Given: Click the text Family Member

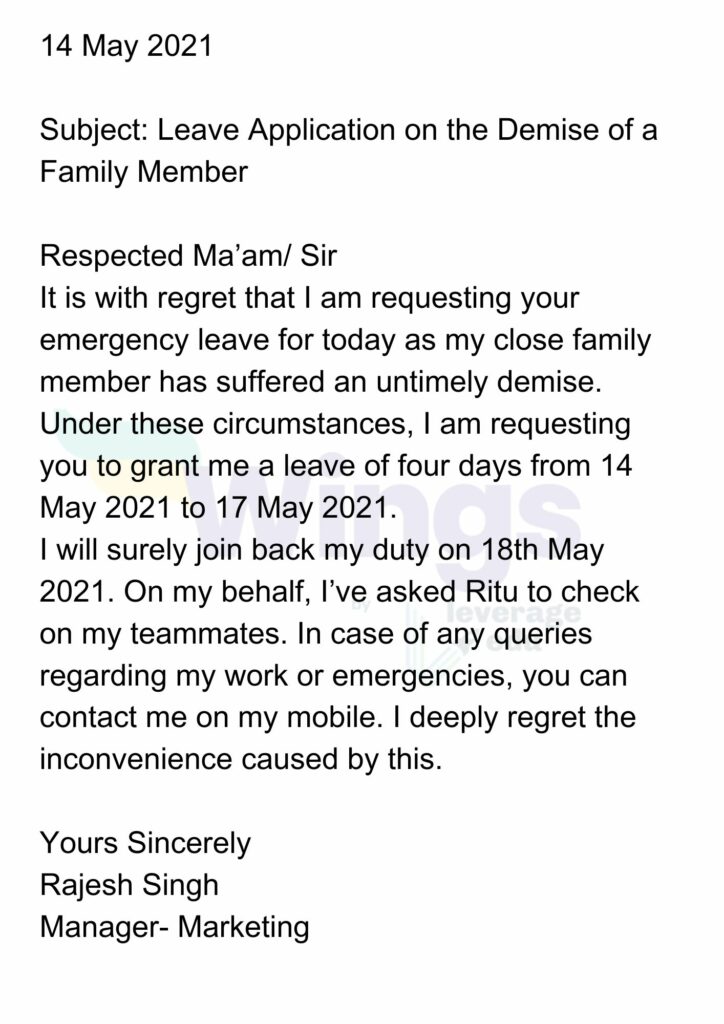Looking at the screenshot, I should click(144, 172).
